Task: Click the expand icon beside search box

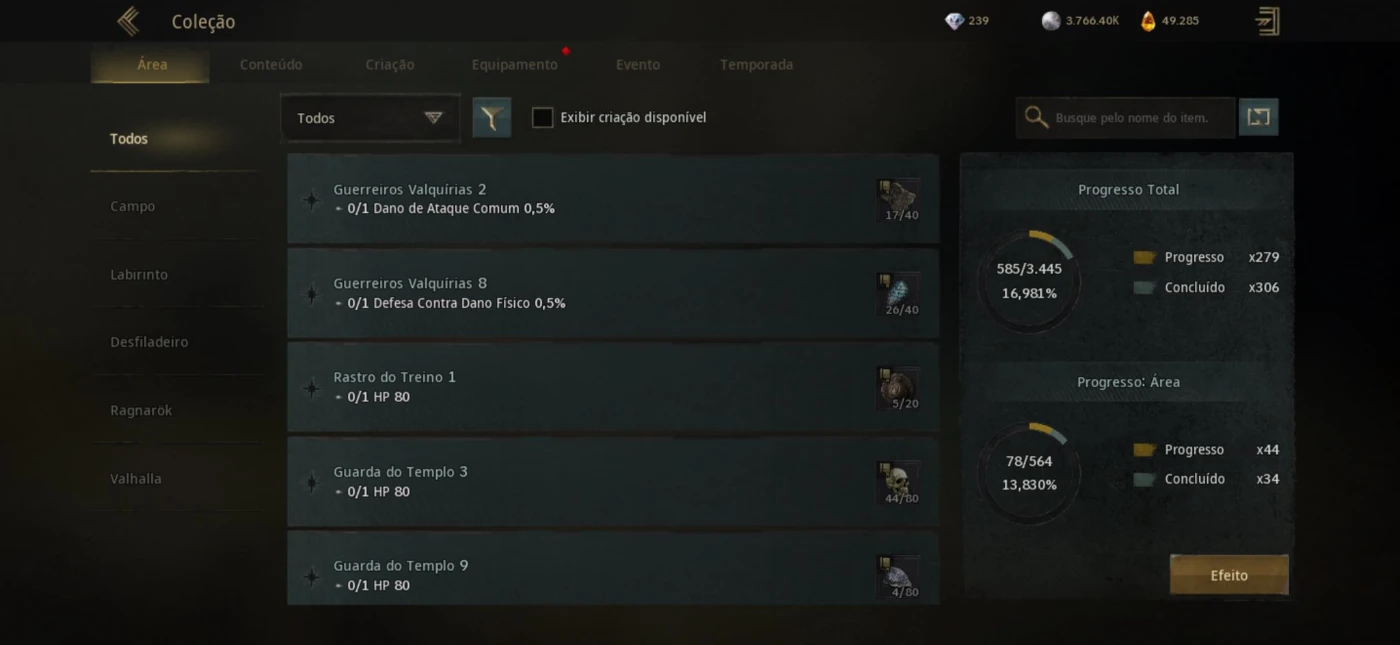Action: pyautogui.click(x=1259, y=117)
